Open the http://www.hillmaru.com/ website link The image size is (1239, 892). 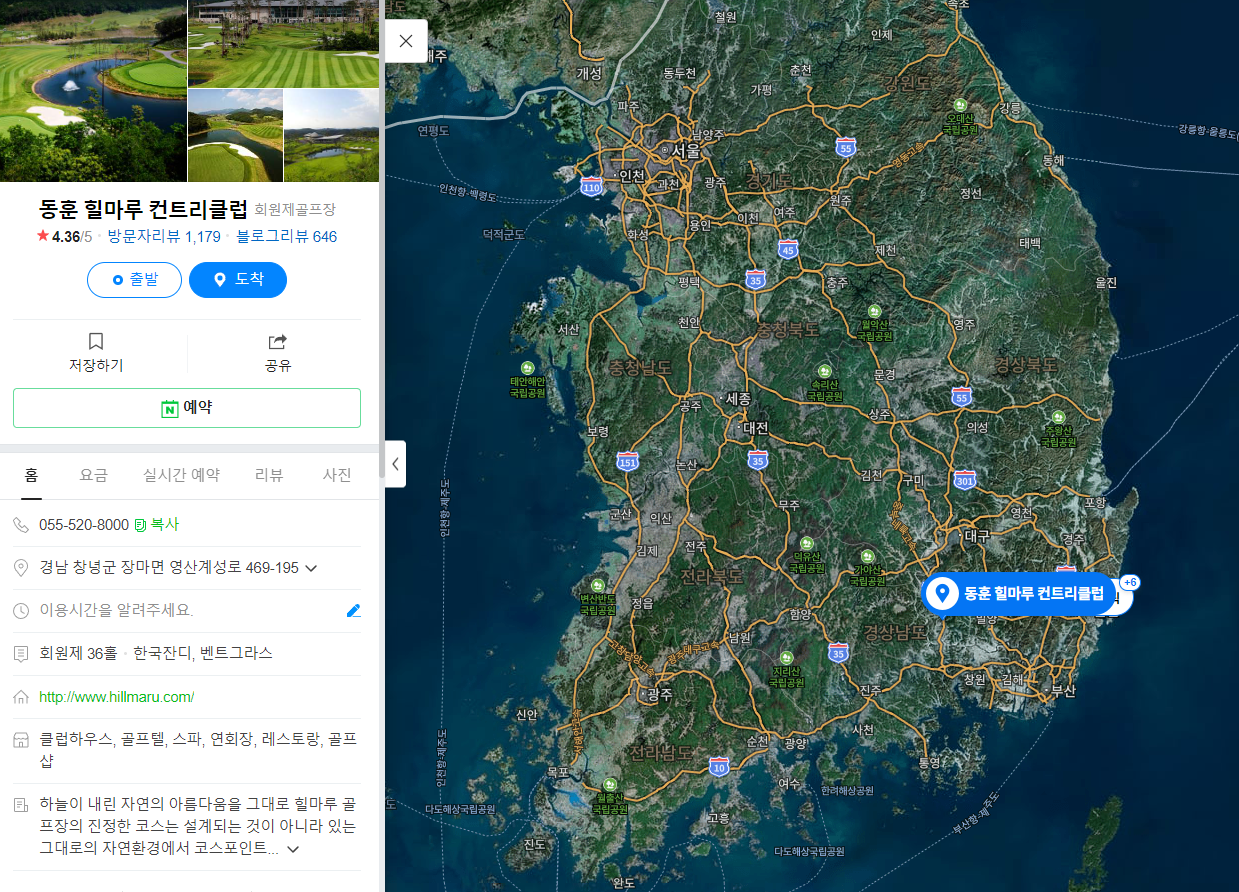click(x=117, y=697)
